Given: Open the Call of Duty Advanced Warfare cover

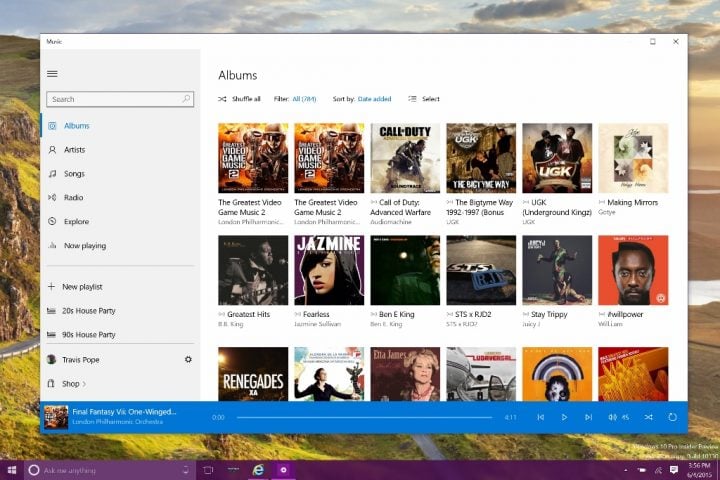Looking at the screenshot, I should 405,158.
